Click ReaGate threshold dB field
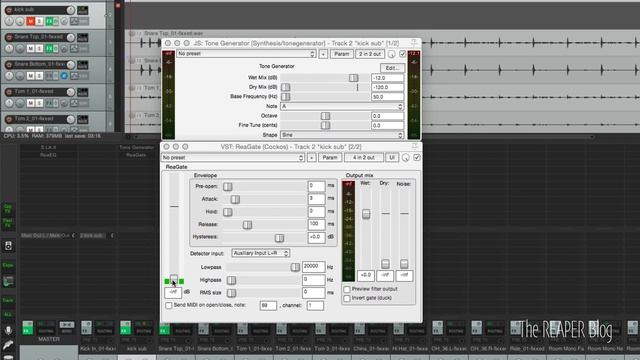The width and height of the screenshot is (640, 360). 173,292
